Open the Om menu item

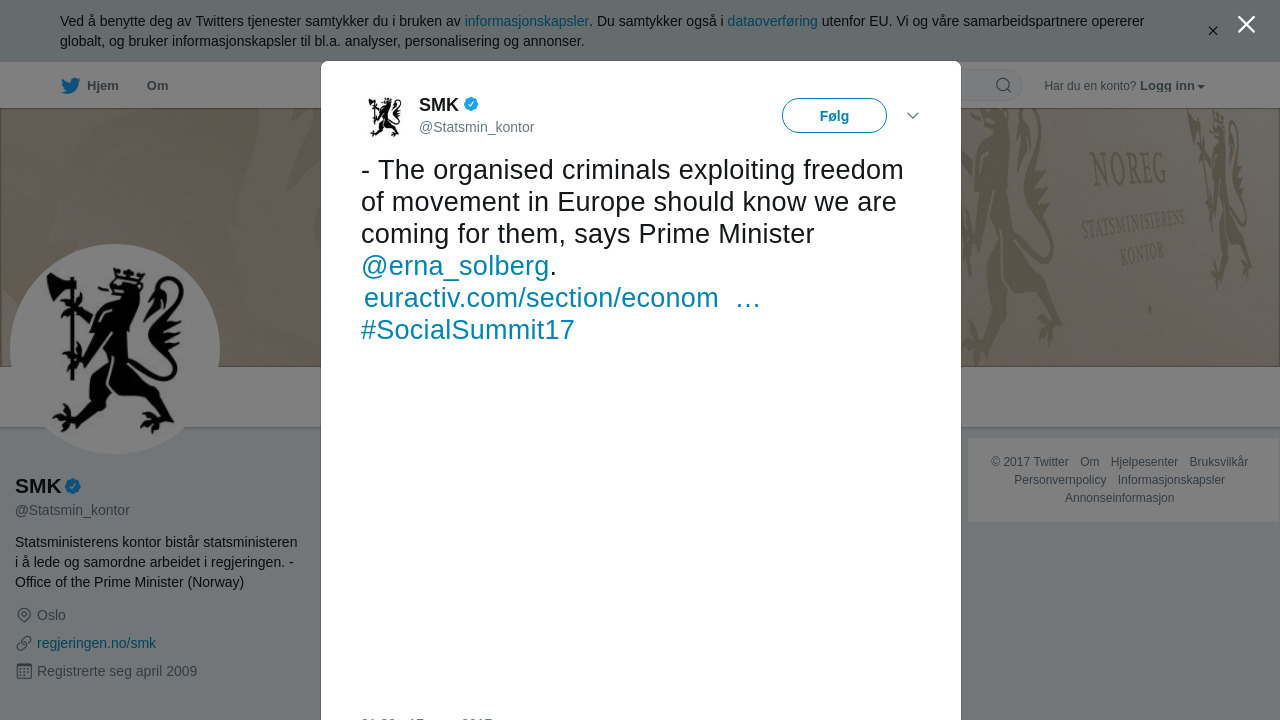point(157,86)
